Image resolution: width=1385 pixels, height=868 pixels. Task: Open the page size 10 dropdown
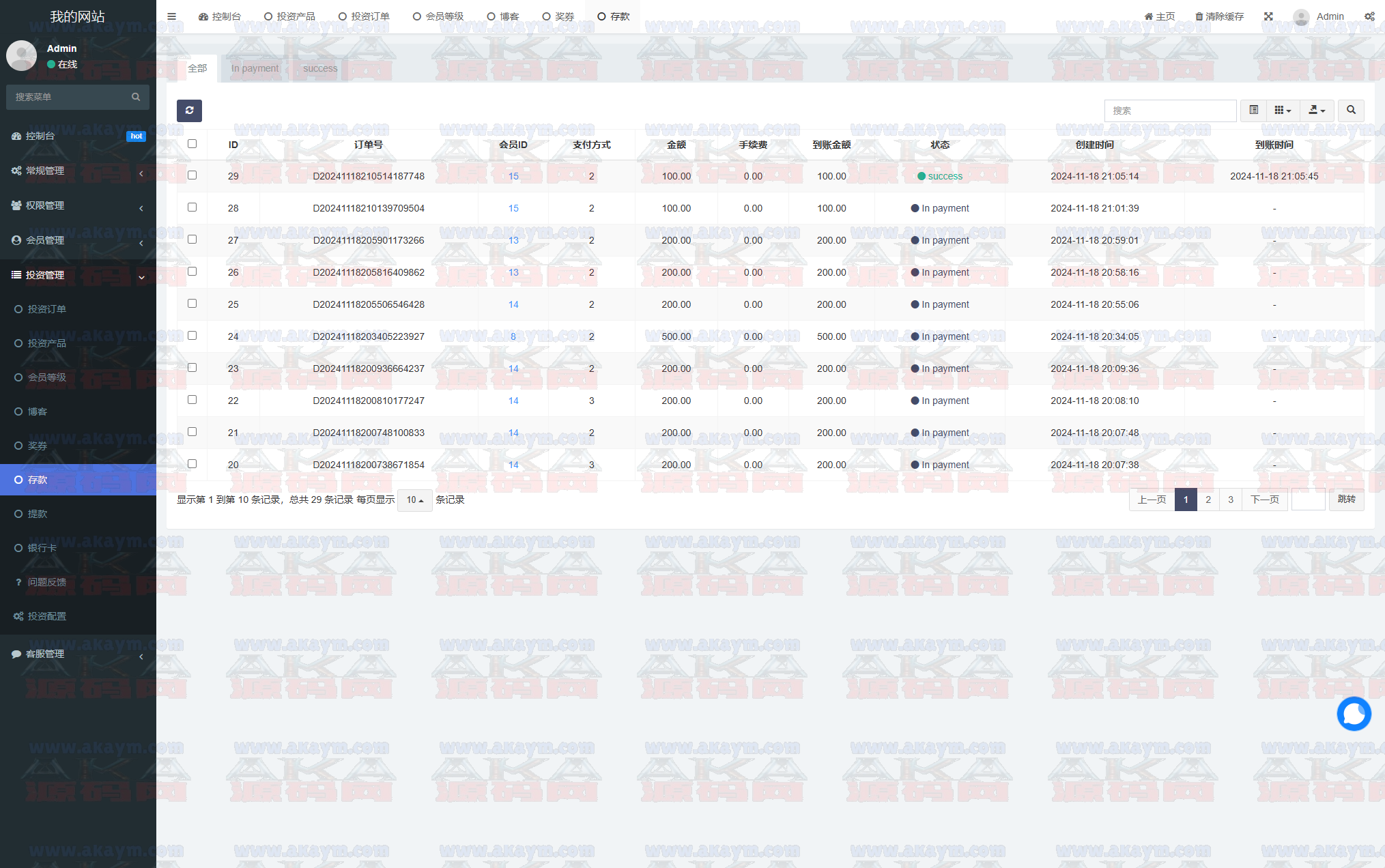coord(415,500)
